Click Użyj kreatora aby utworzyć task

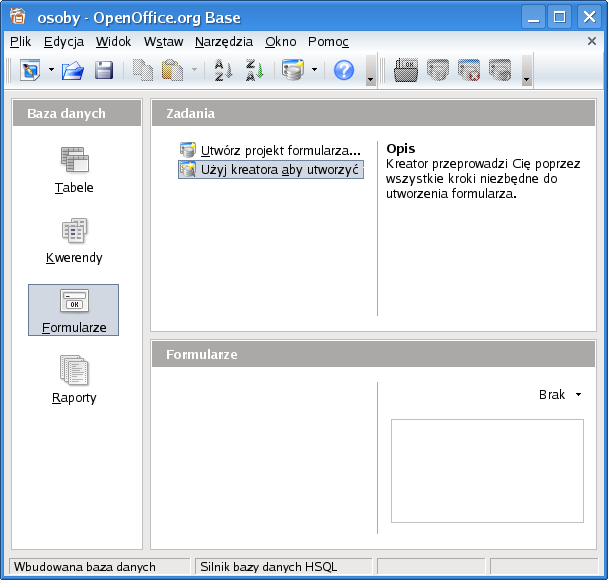[271, 170]
